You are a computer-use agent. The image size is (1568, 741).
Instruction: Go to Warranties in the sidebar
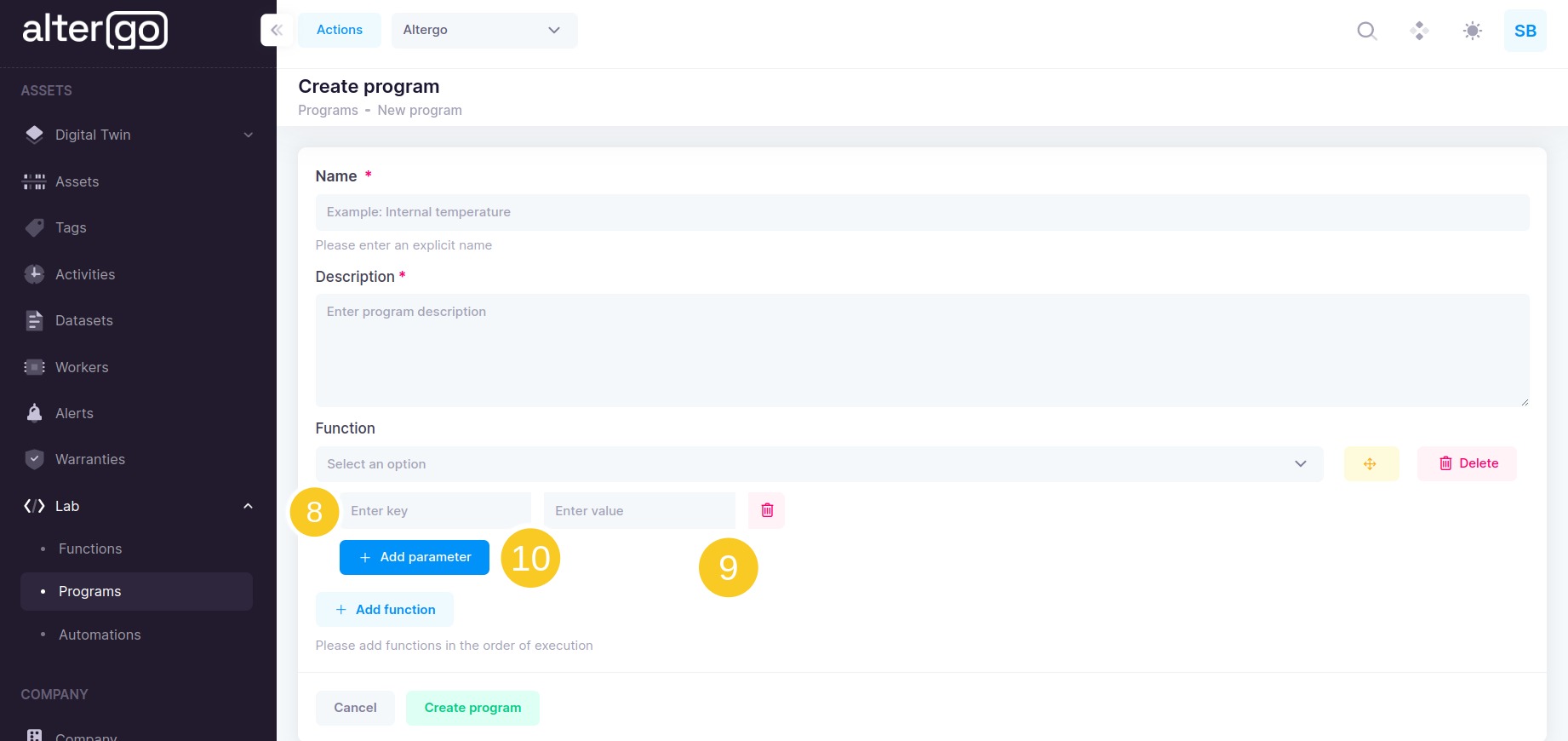click(x=89, y=459)
